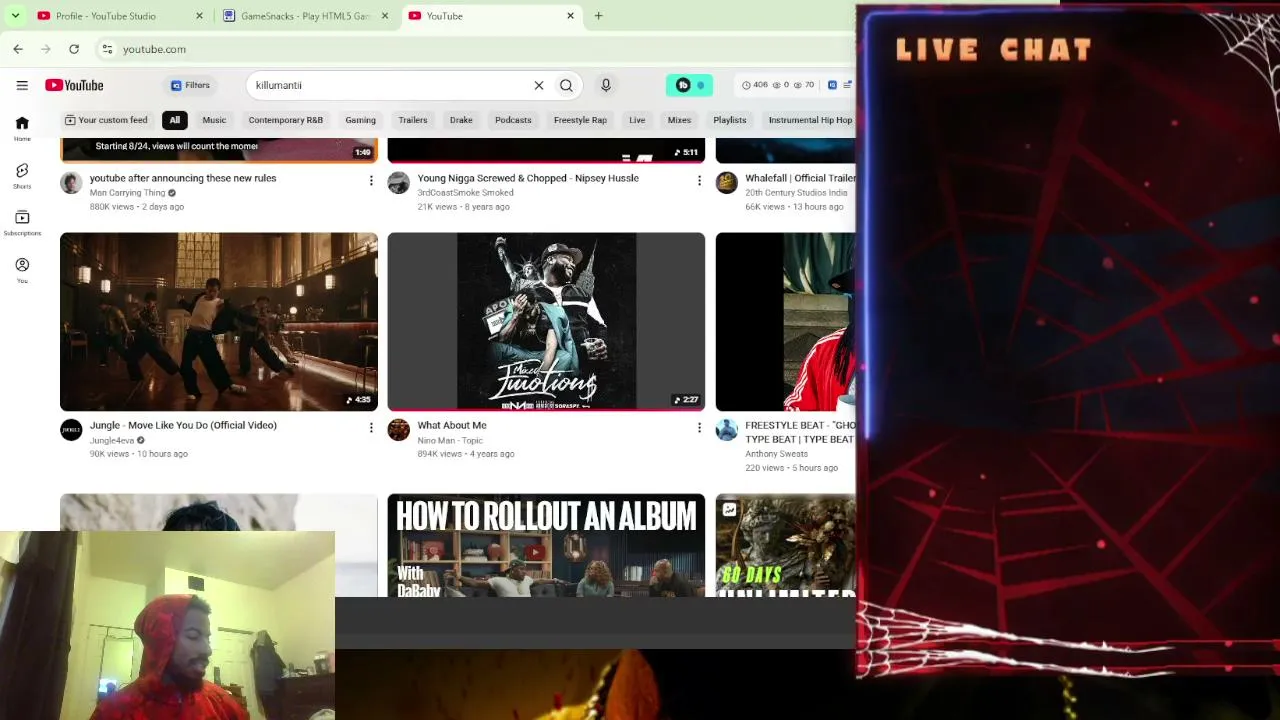Open the 'What About Me' video title

click(x=452, y=425)
